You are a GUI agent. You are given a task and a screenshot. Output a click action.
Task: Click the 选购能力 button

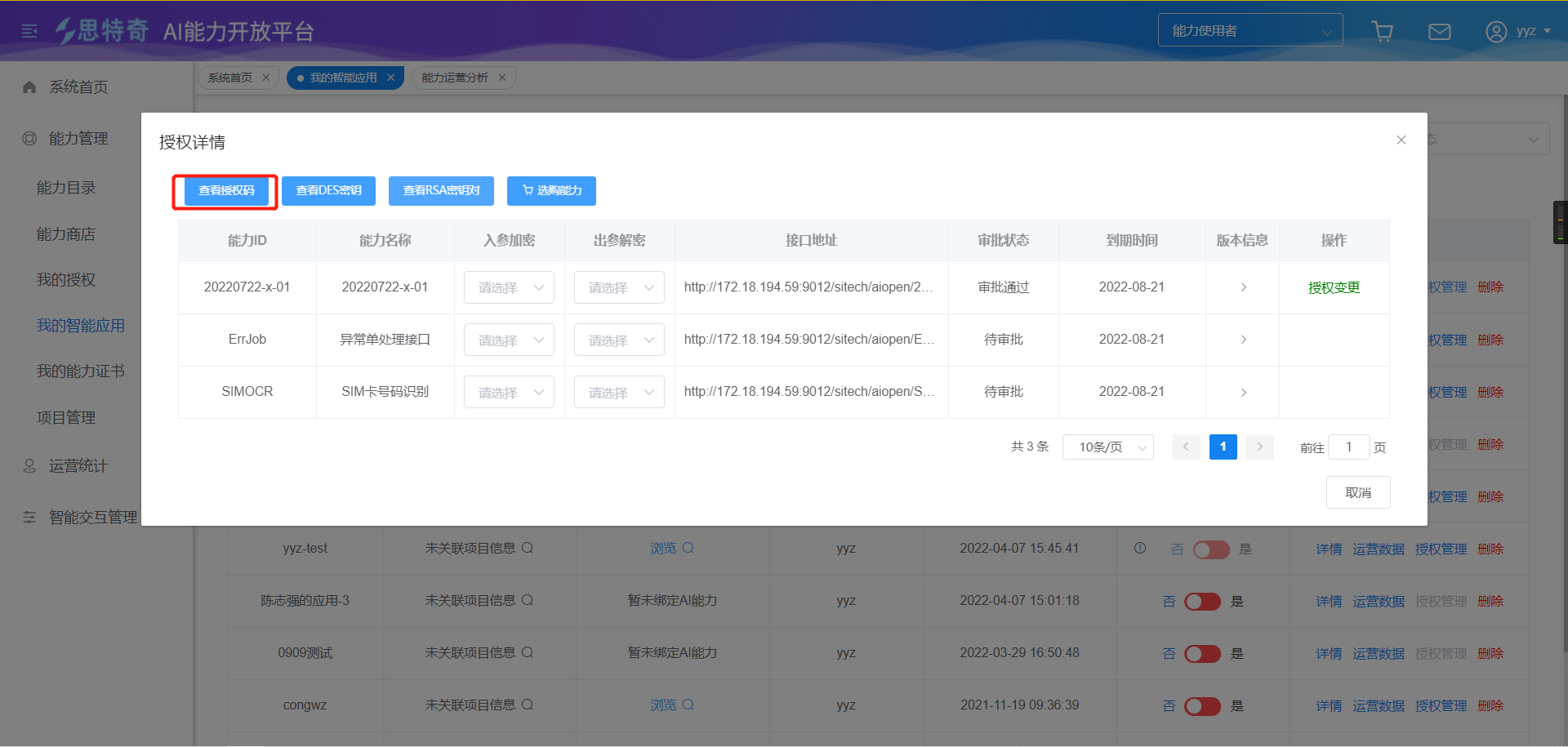click(x=551, y=191)
